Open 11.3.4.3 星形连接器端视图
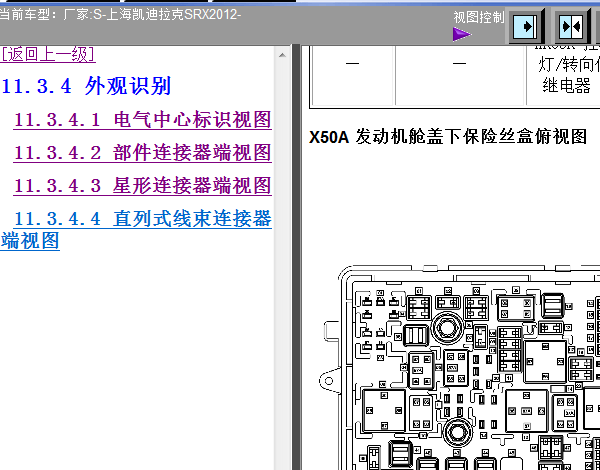600x470 pixels. [142, 185]
